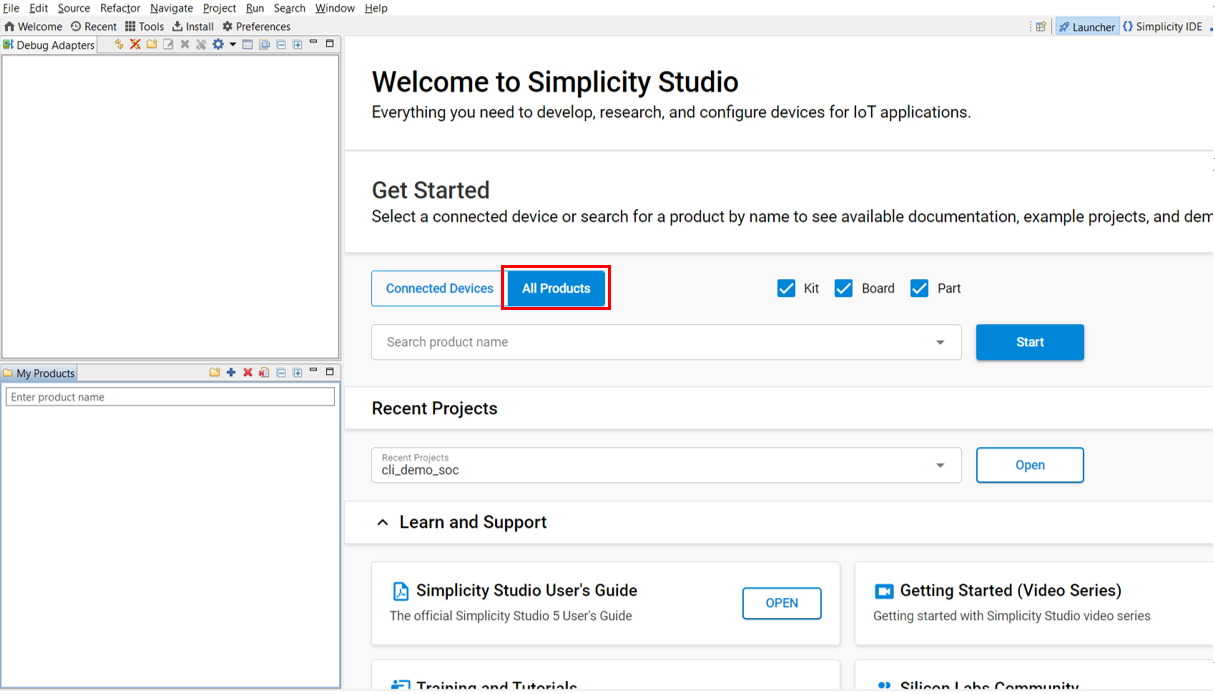1215x694 pixels.
Task: Disable the Part checkbox filter
Action: coord(920,289)
